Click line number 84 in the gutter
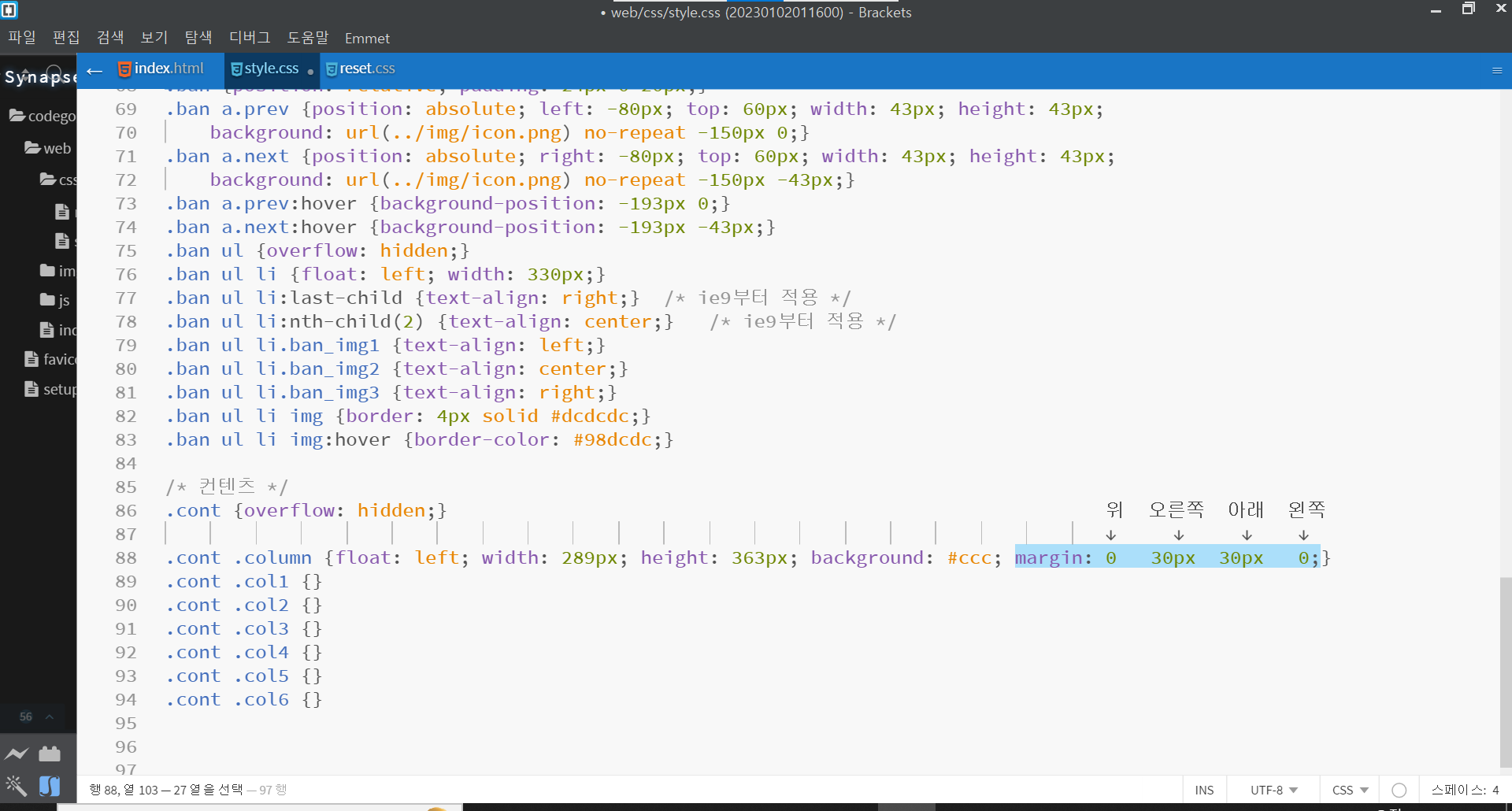 click(126, 463)
